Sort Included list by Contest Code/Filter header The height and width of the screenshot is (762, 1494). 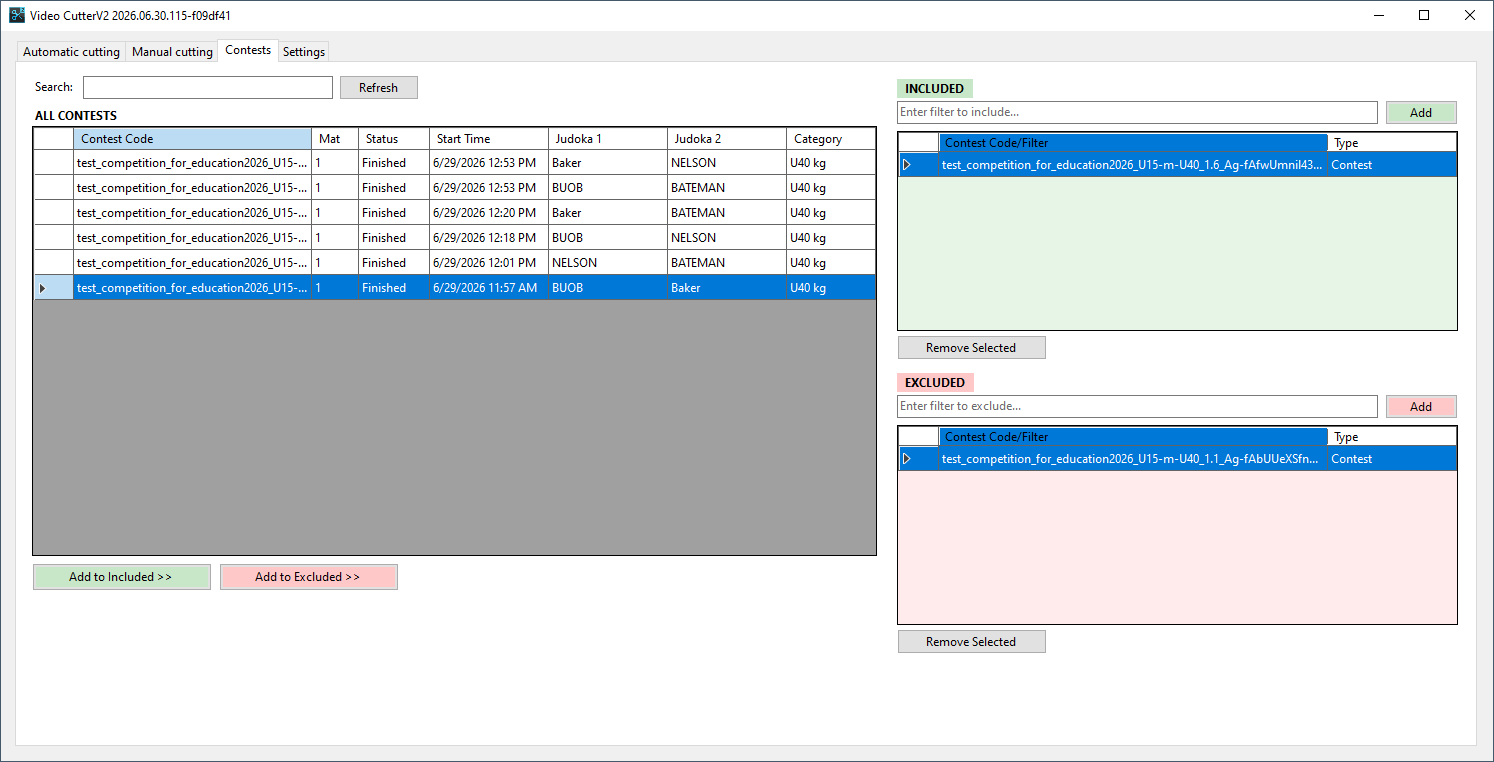point(1133,143)
